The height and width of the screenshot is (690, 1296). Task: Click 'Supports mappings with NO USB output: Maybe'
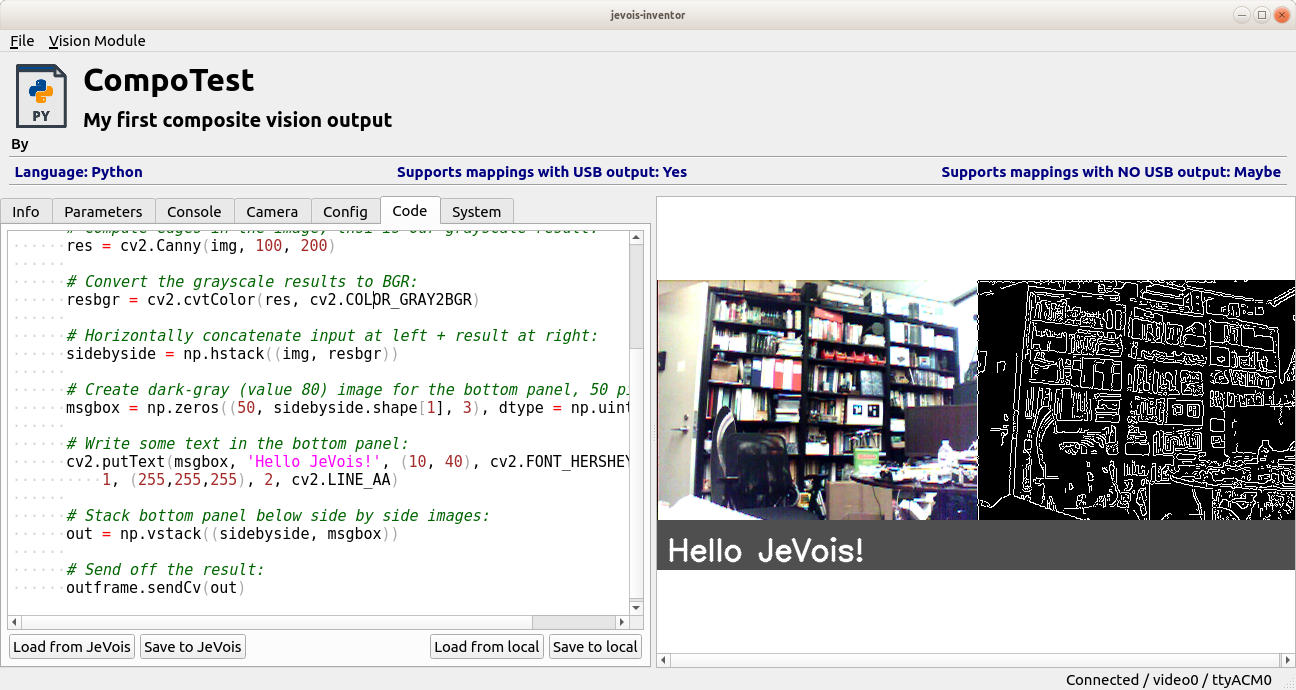tap(1111, 172)
